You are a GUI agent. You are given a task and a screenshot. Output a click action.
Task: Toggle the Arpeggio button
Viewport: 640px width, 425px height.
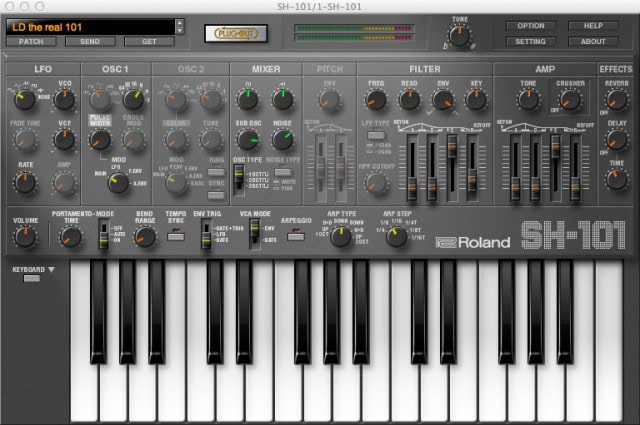(296, 236)
